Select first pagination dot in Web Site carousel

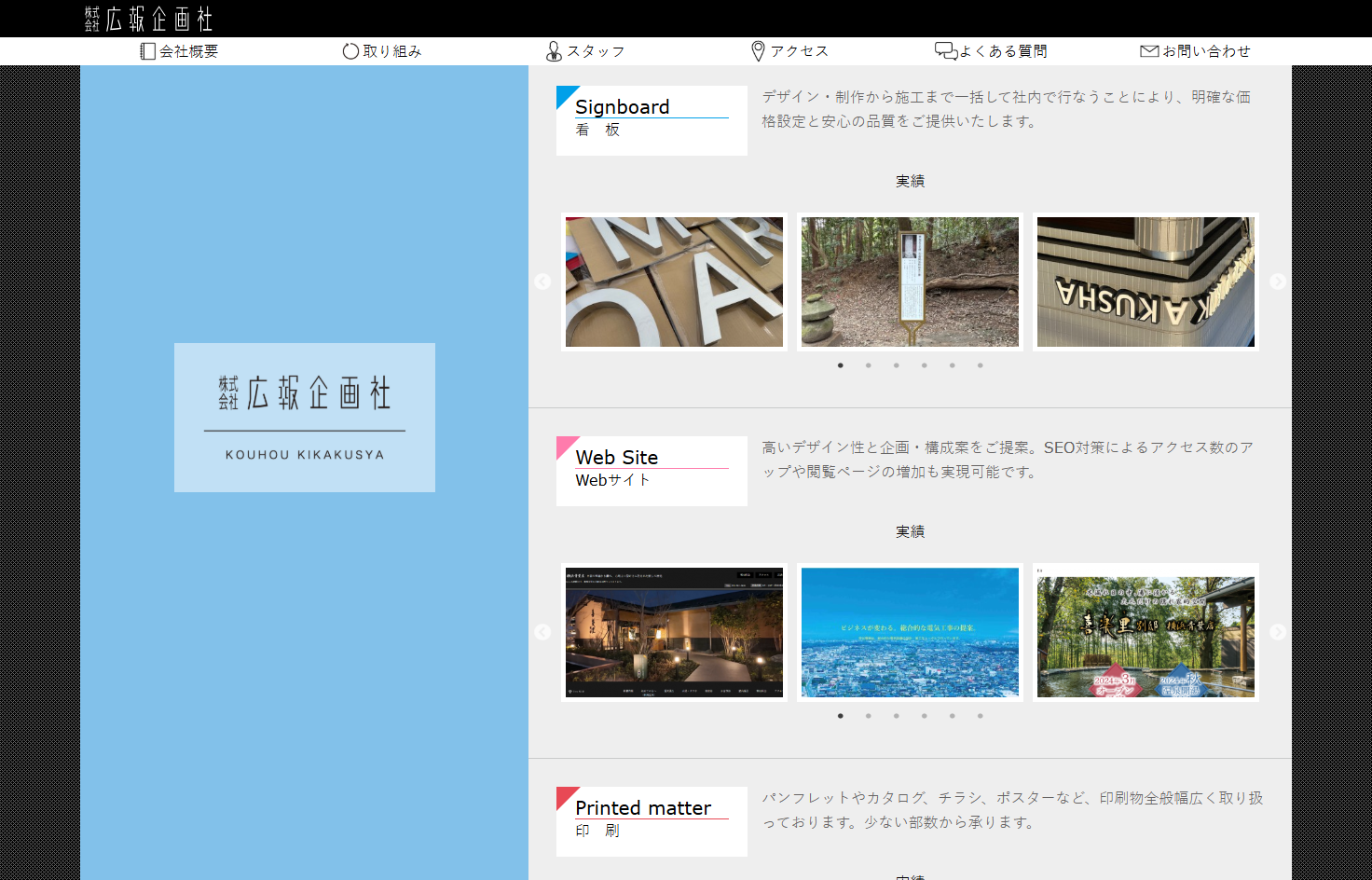(841, 716)
